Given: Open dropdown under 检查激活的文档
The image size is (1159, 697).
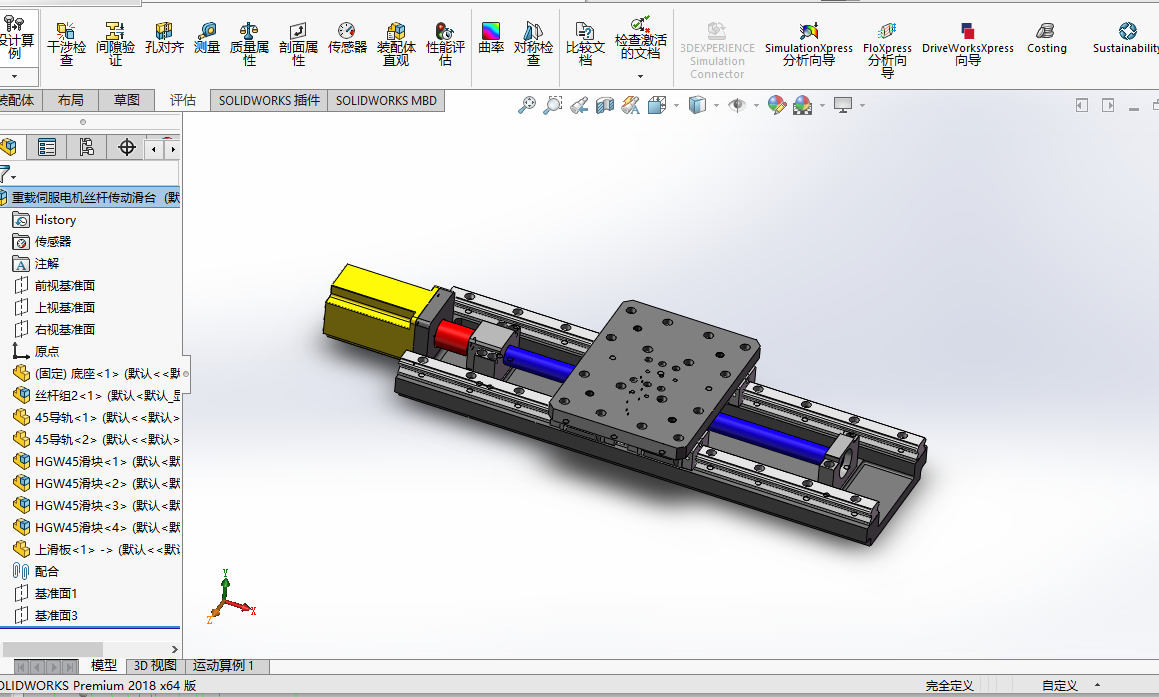Looking at the screenshot, I should (640, 76).
